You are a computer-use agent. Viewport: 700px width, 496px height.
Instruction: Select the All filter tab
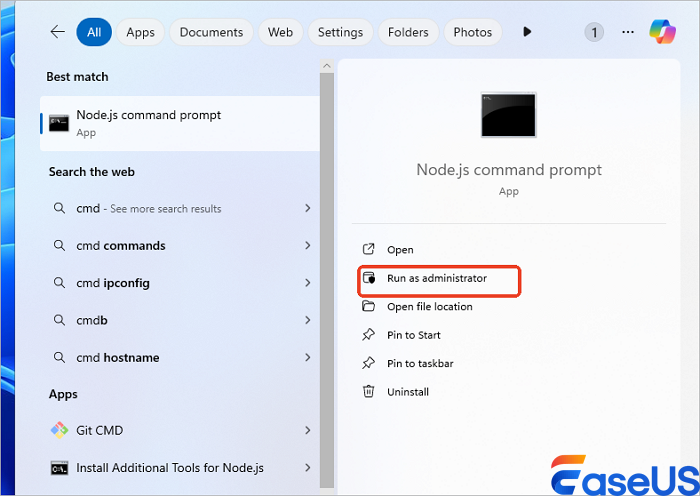pos(94,32)
